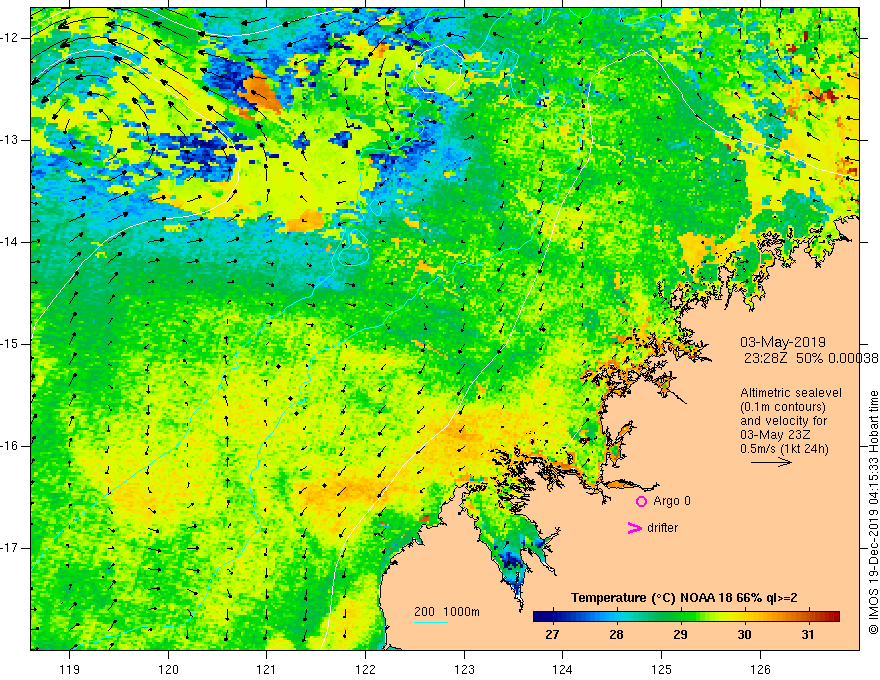The height and width of the screenshot is (680, 880).
Task: Click the latitude axis label -15
Action: (x=11, y=344)
